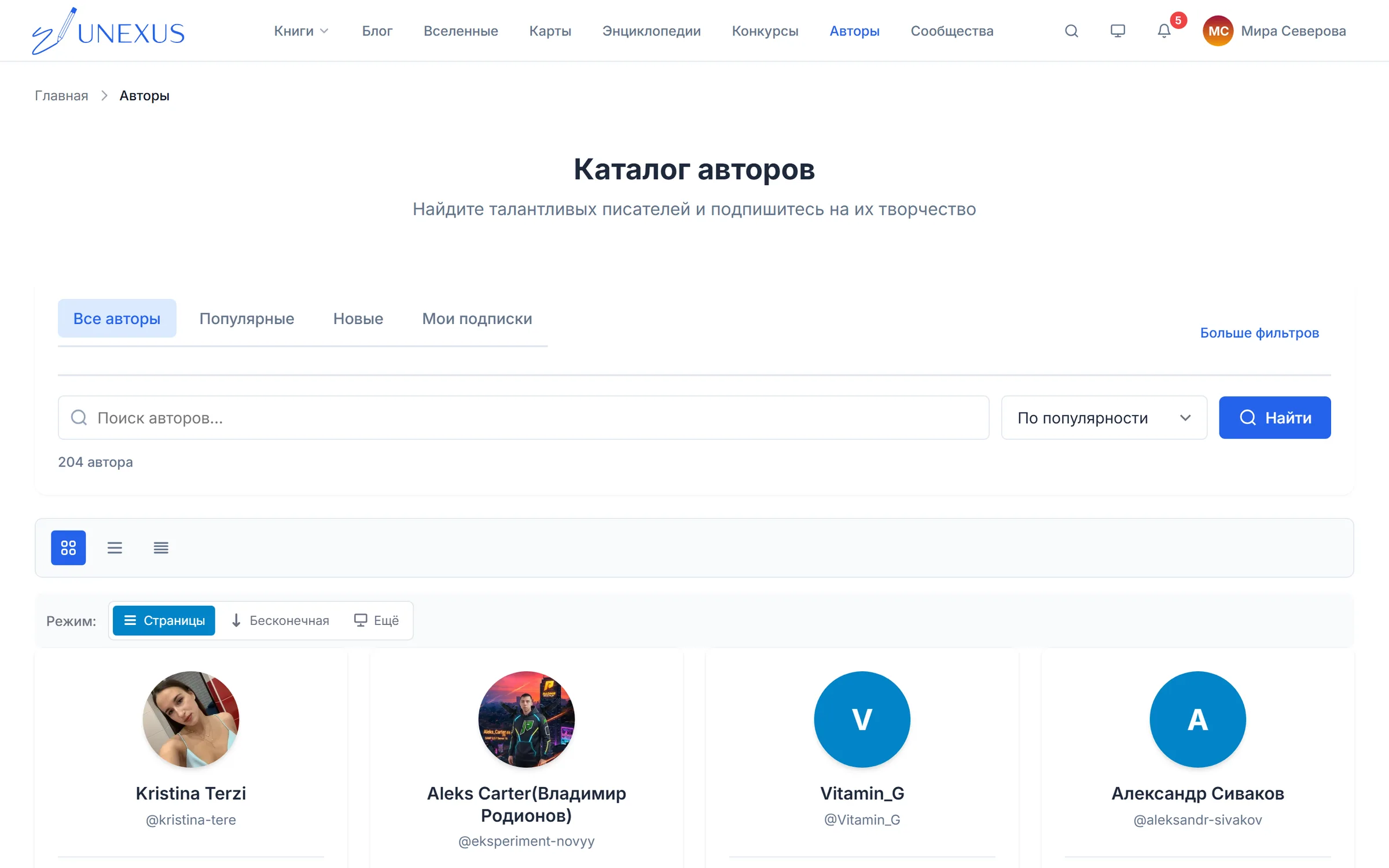Switch to list view layout

(115, 547)
